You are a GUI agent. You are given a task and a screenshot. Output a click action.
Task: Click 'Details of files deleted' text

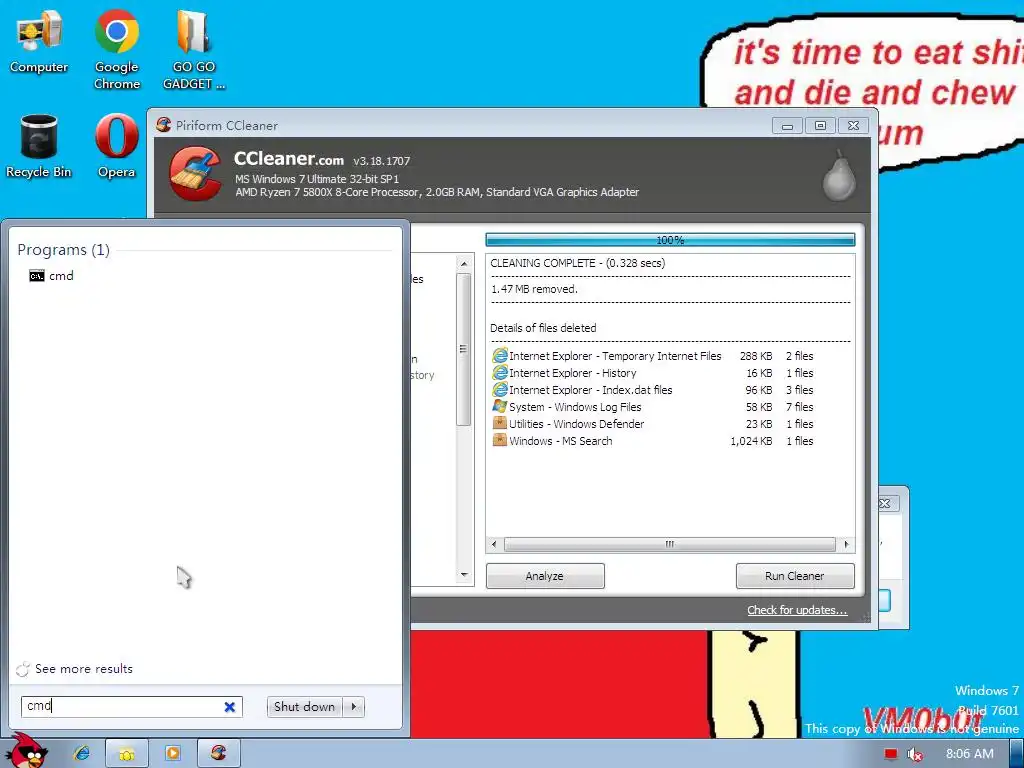[543, 328]
